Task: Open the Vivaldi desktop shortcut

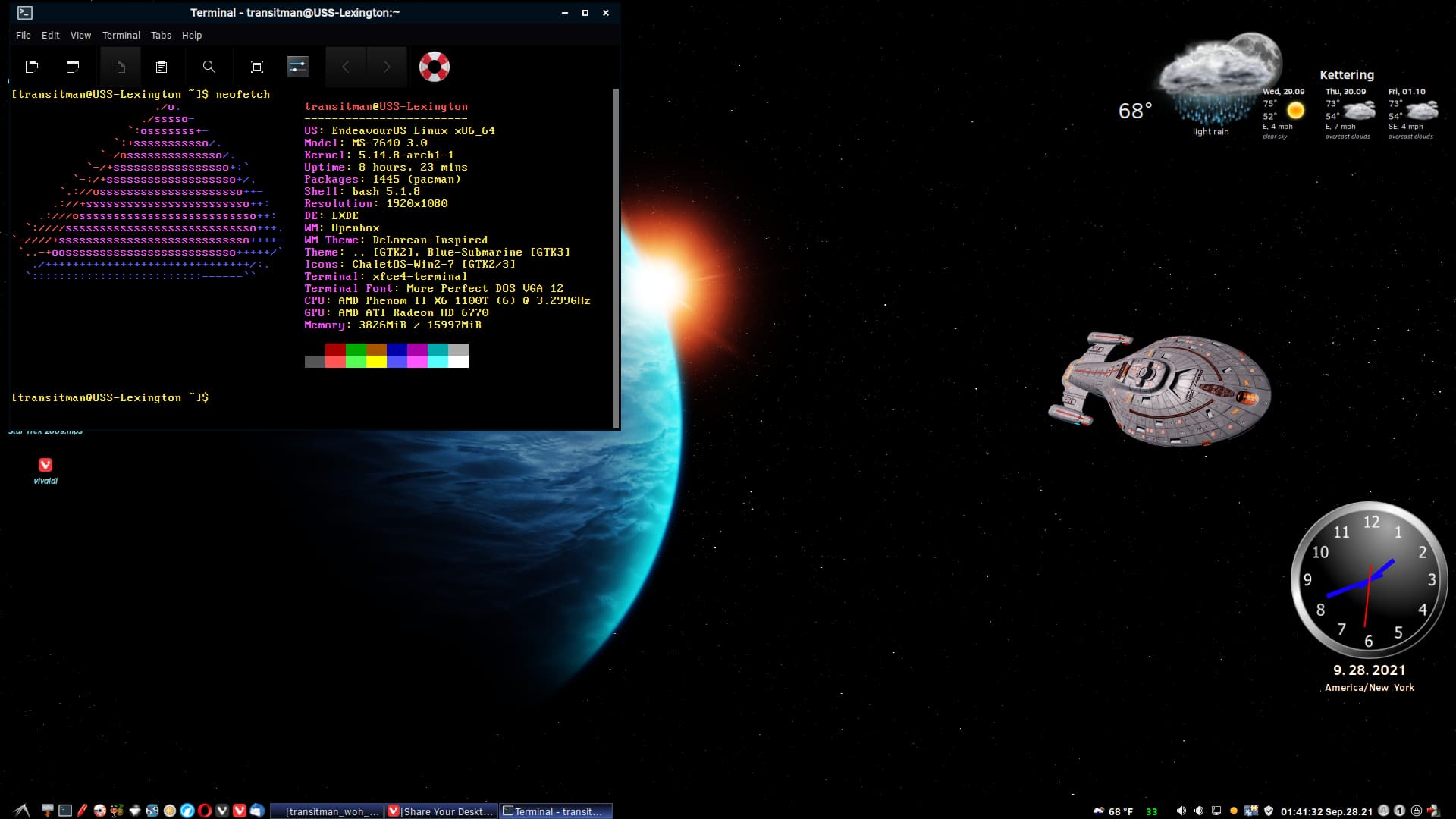Action: click(x=45, y=470)
